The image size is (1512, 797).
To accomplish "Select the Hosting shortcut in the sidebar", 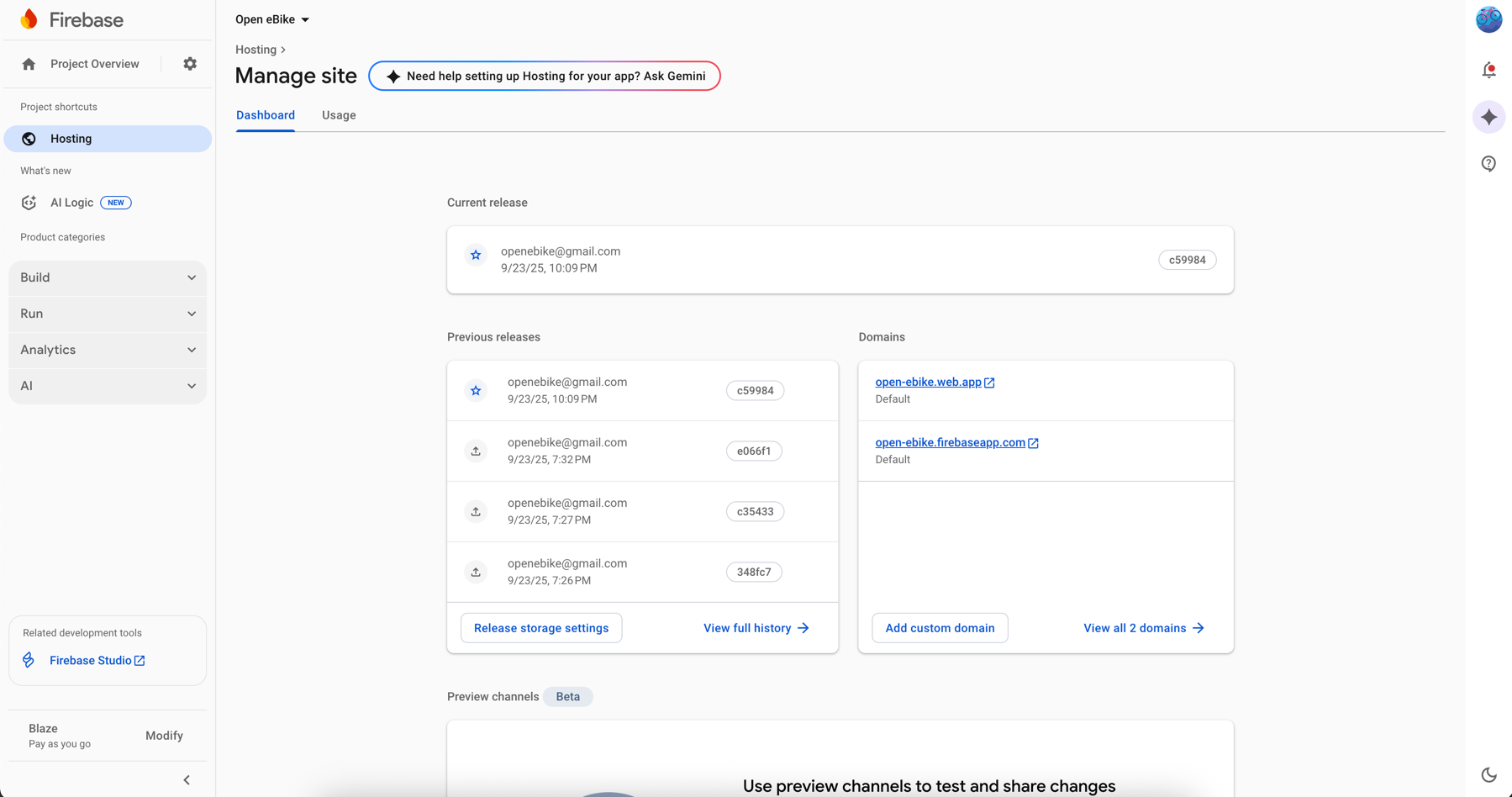I will 71,138.
